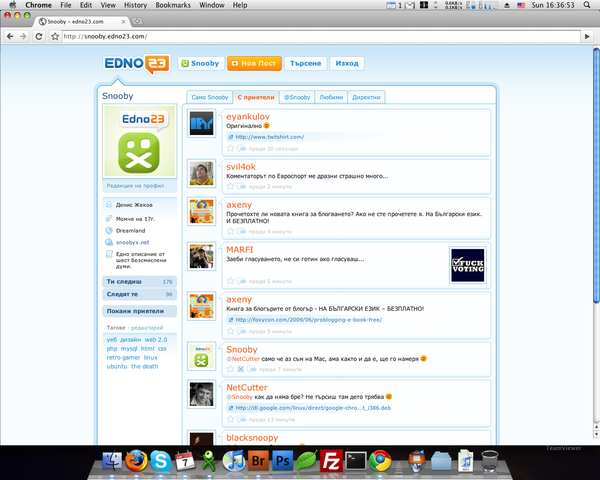Screen dimensions: 600x480
Task: Open the Trash in the dock
Action: (489, 461)
